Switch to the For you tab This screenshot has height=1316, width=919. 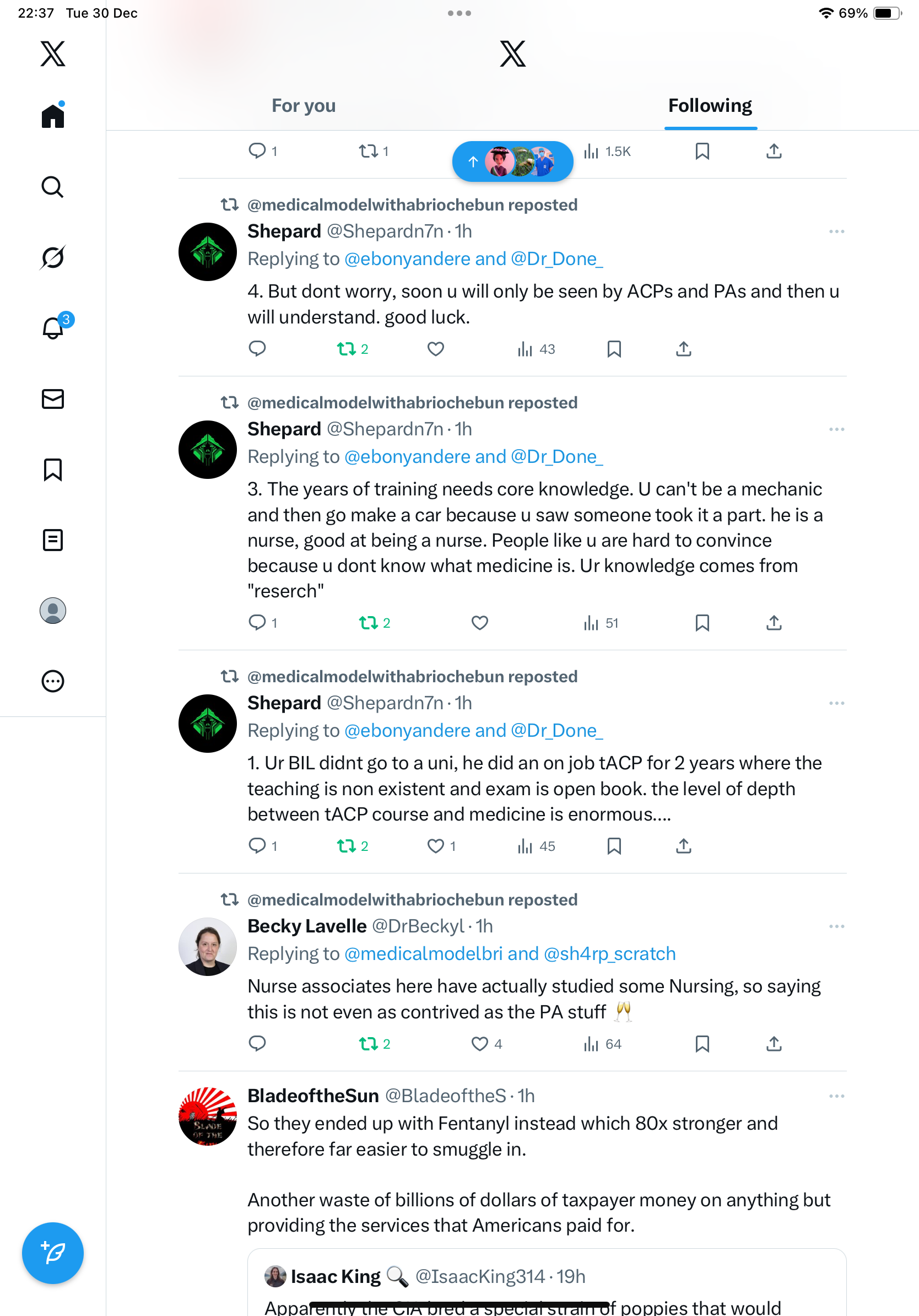click(304, 106)
